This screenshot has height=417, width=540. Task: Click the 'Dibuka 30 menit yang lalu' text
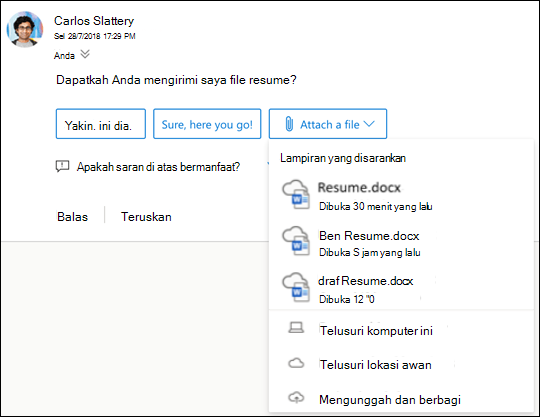[x=376, y=206]
